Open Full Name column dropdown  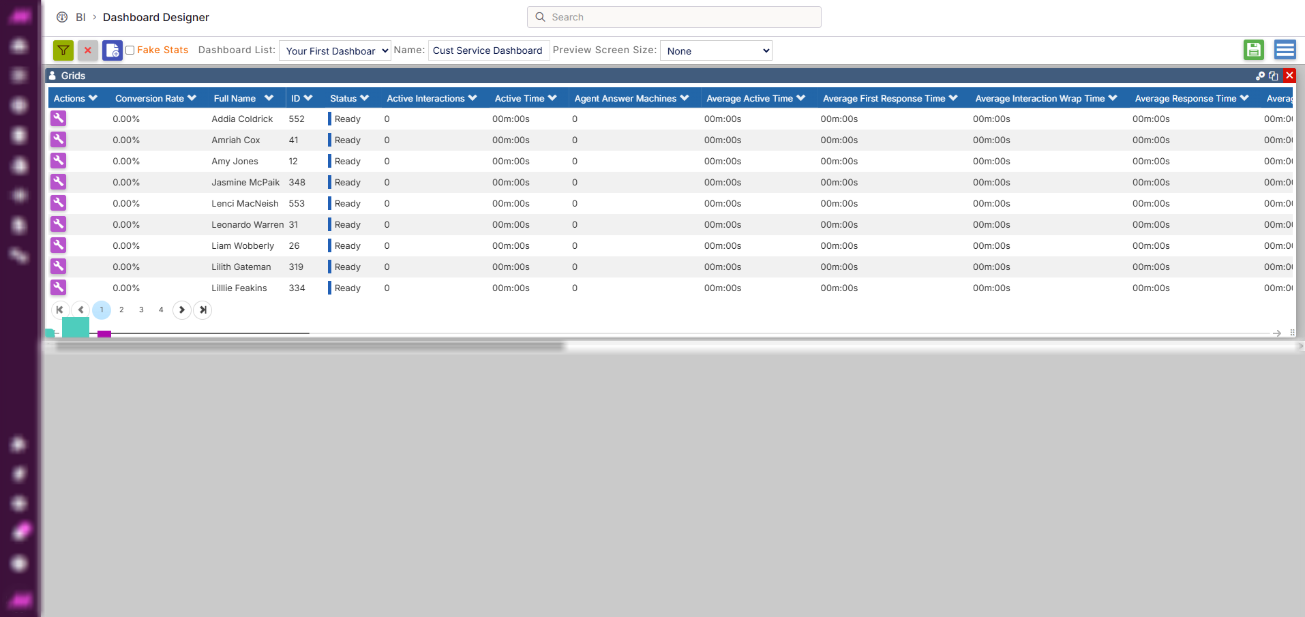[x=269, y=98]
